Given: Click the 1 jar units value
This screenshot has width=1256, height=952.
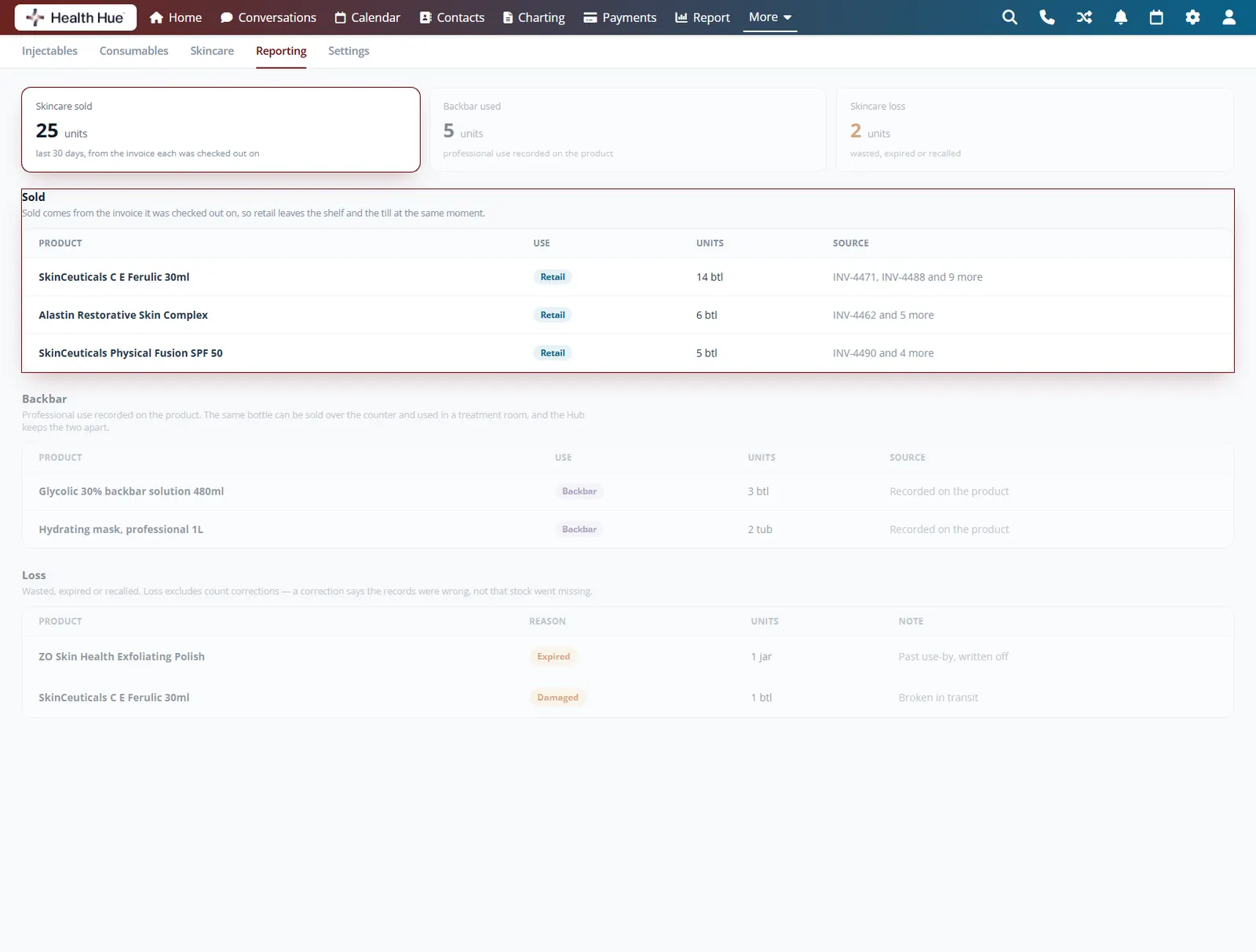Looking at the screenshot, I should pyautogui.click(x=761, y=656).
